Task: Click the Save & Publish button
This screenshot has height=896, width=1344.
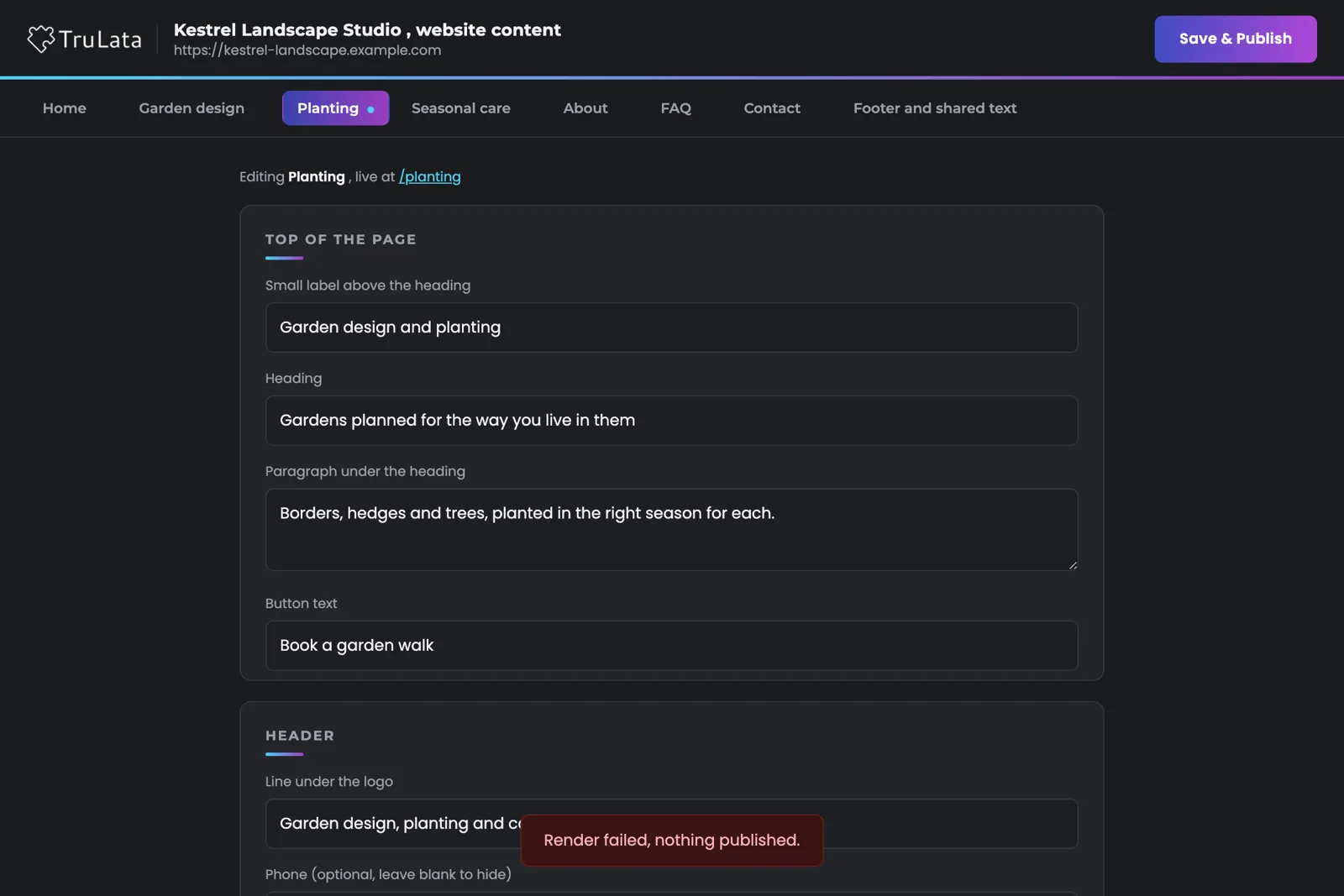Action: click(1235, 39)
